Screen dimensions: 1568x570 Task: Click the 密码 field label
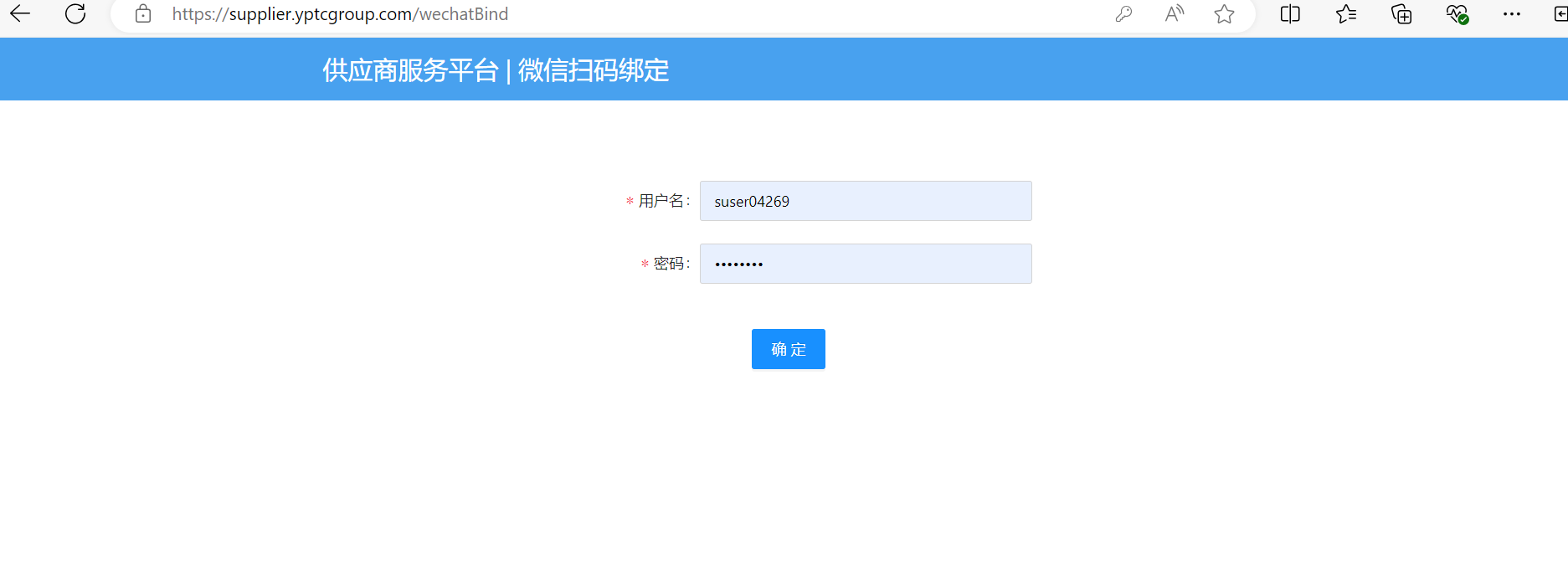tap(669, 264)
